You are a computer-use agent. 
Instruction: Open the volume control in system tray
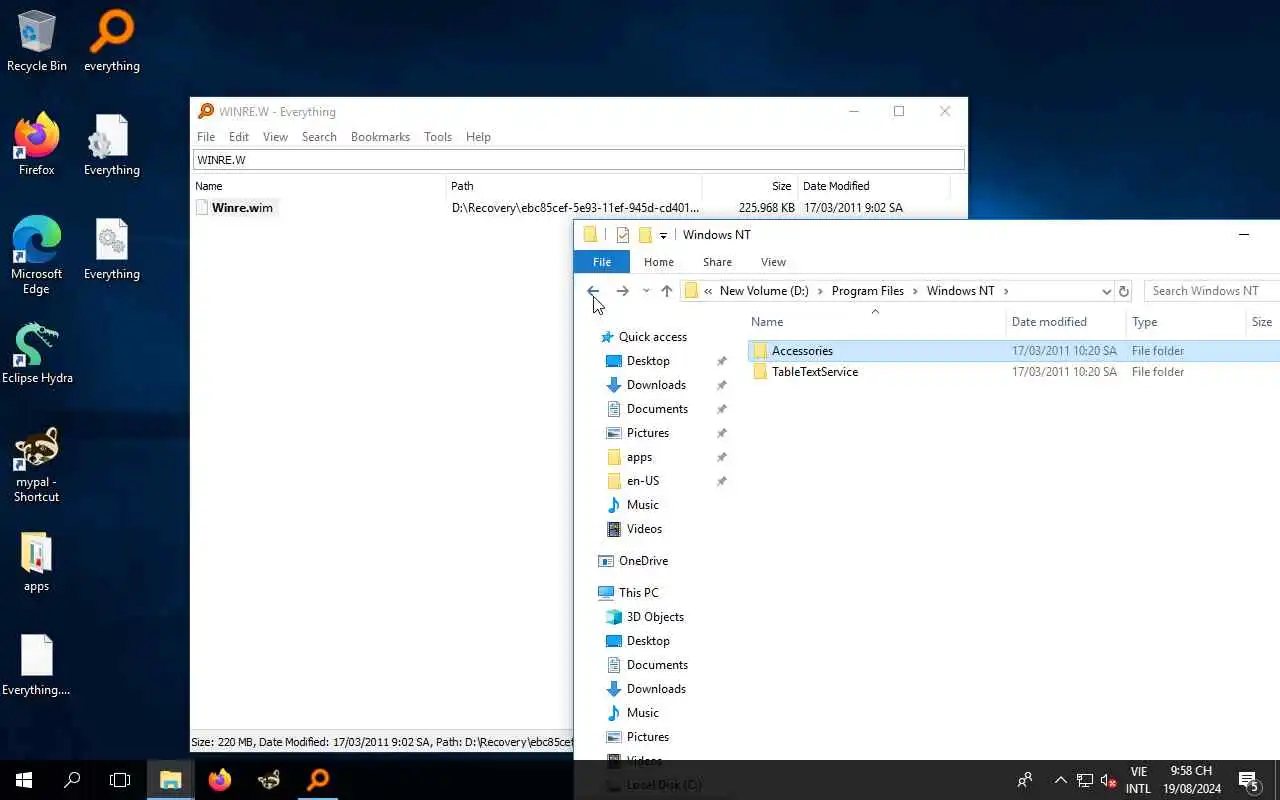tap(1108, 780)
